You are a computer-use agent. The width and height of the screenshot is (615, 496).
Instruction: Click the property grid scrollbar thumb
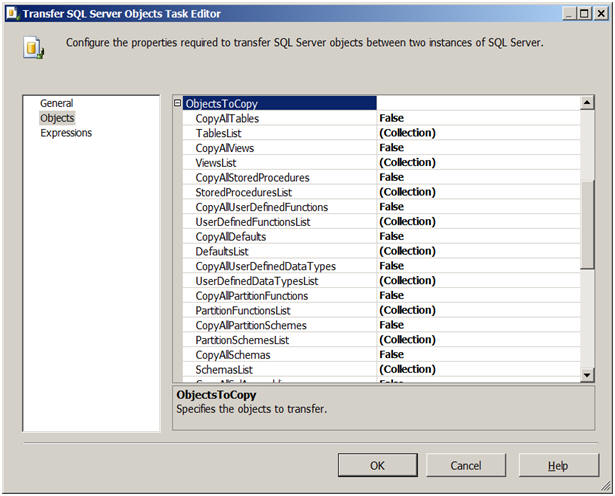(587, 225)
